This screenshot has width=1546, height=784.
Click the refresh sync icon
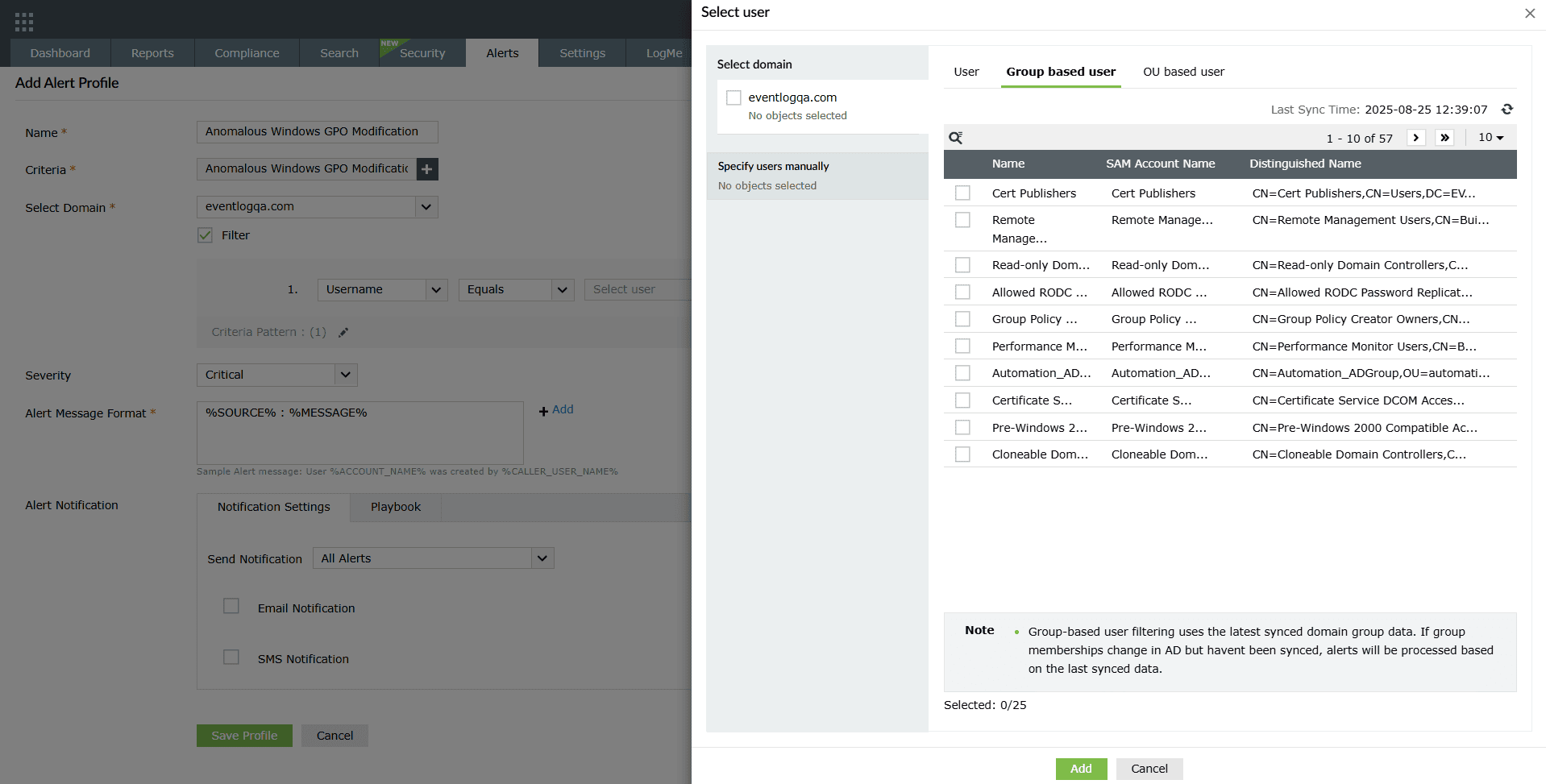tap(1507, 110)
